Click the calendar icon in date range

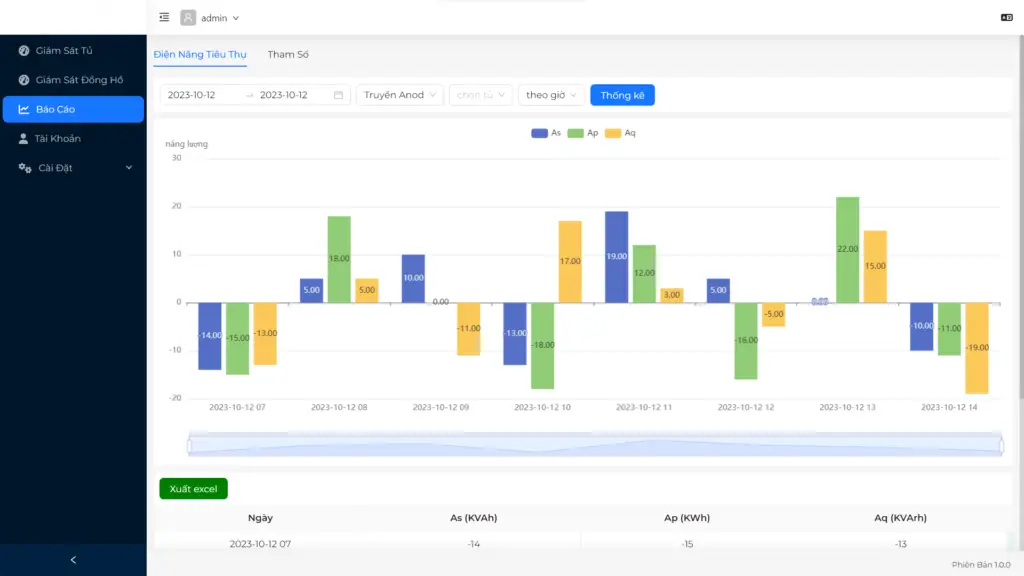coord(338,95)
